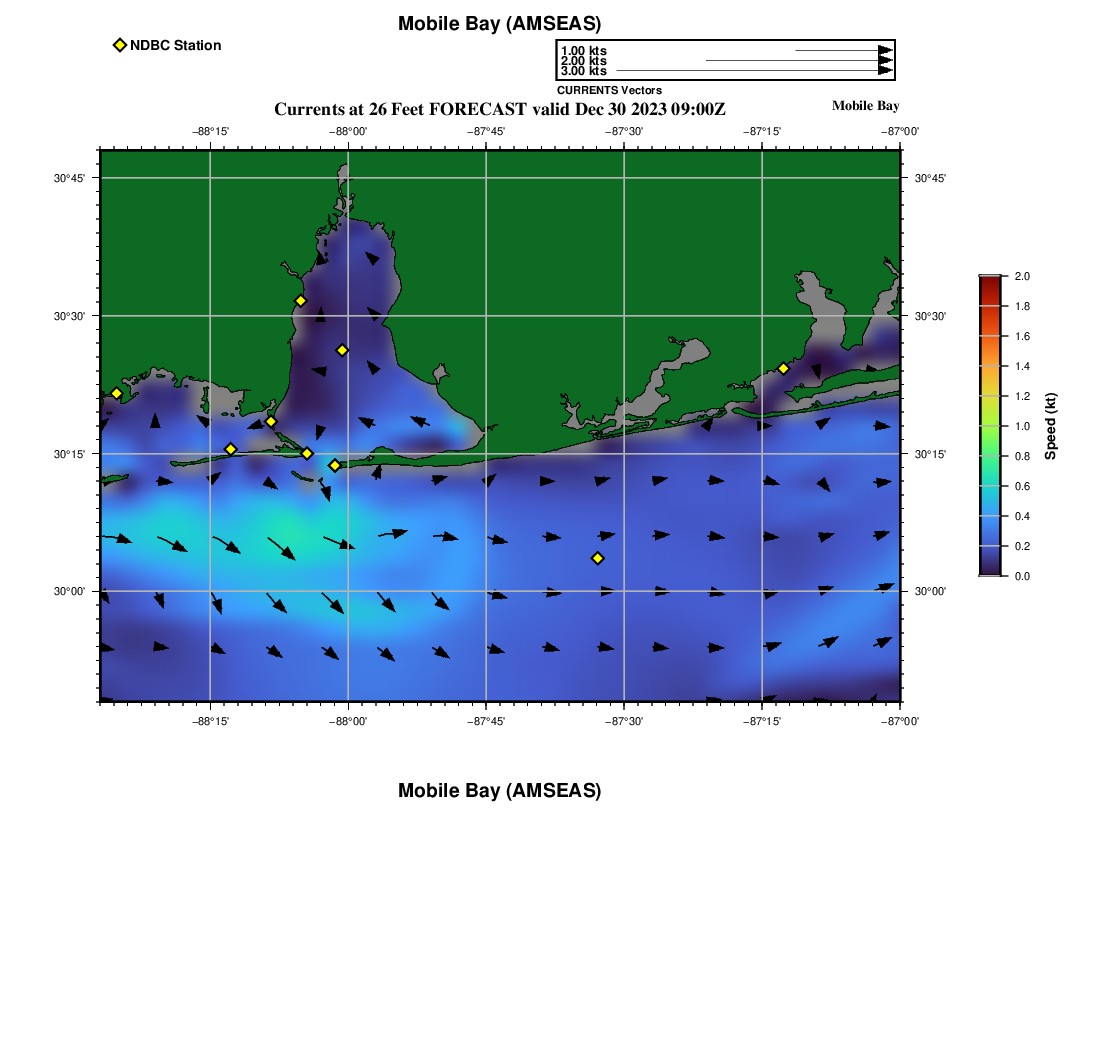Click the lower 'Mobile Bay (AMSEAS)' heading
1100x1050 pixels.
coord(499,791)
